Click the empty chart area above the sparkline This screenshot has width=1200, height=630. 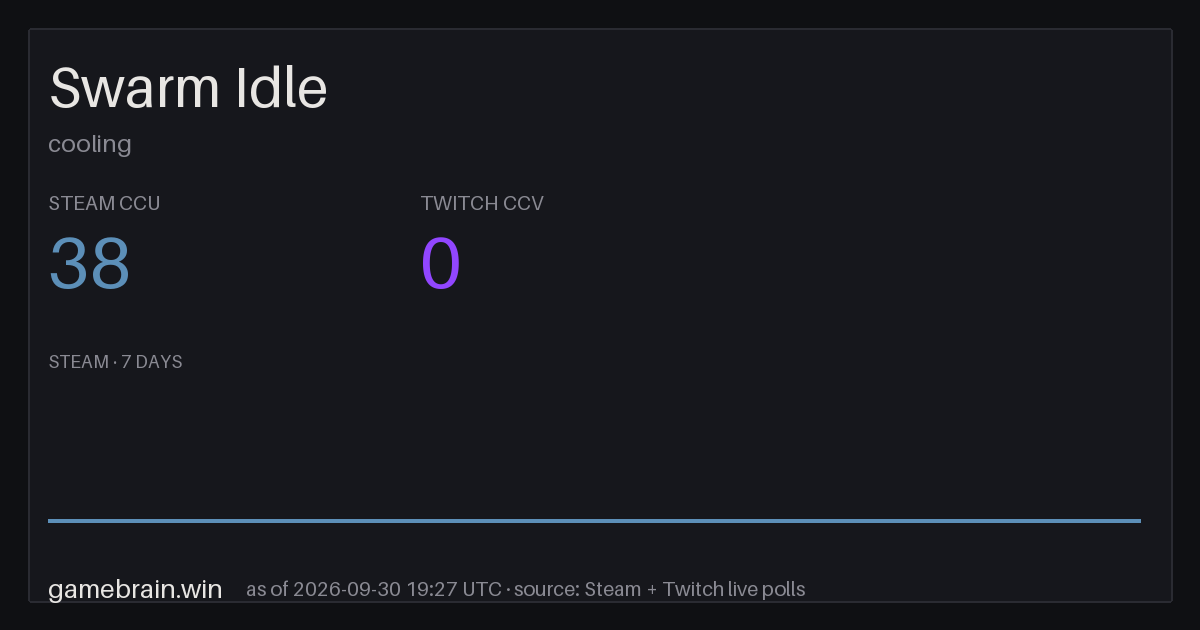point(594,445)
